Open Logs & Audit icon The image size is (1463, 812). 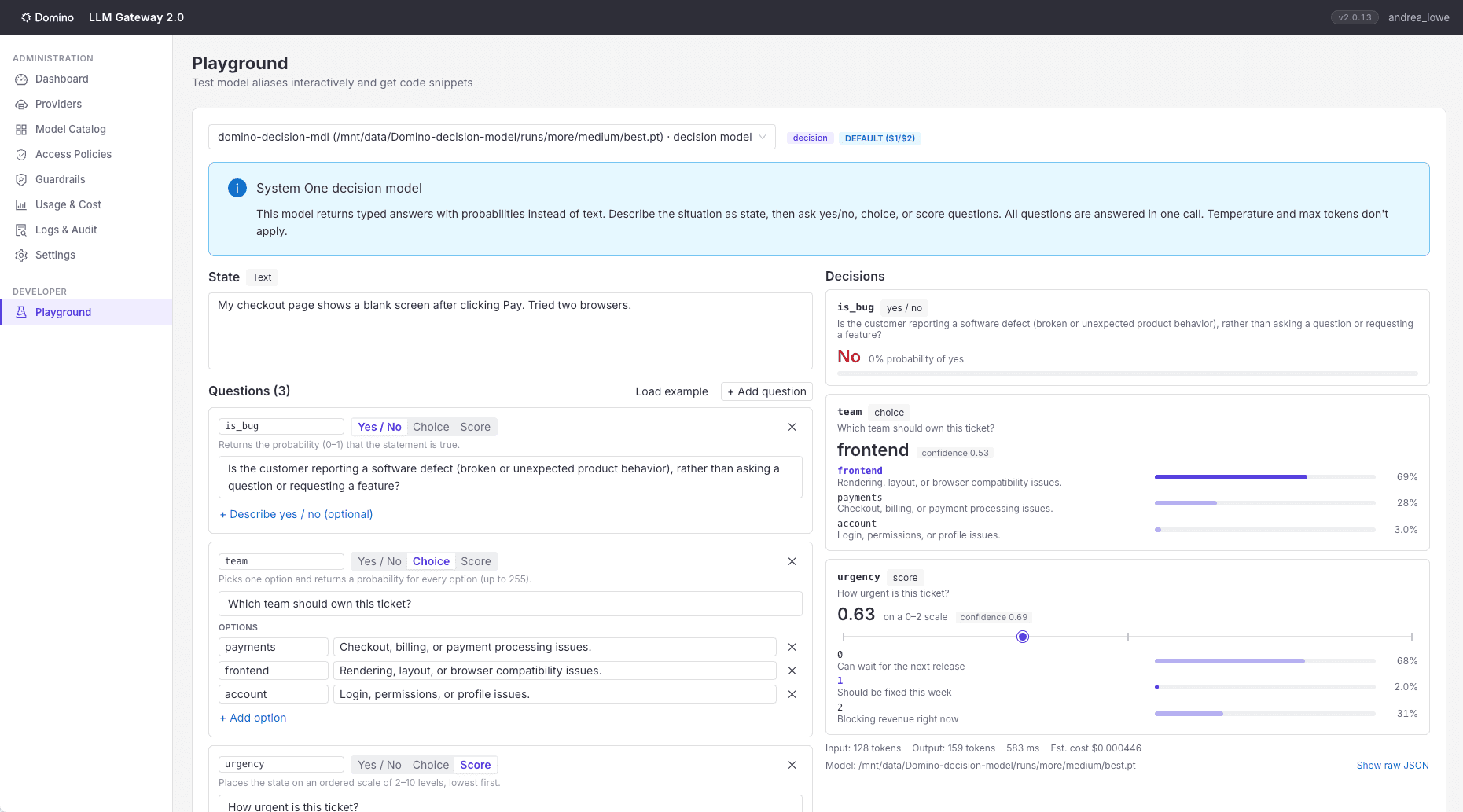(x=21, y=230)
